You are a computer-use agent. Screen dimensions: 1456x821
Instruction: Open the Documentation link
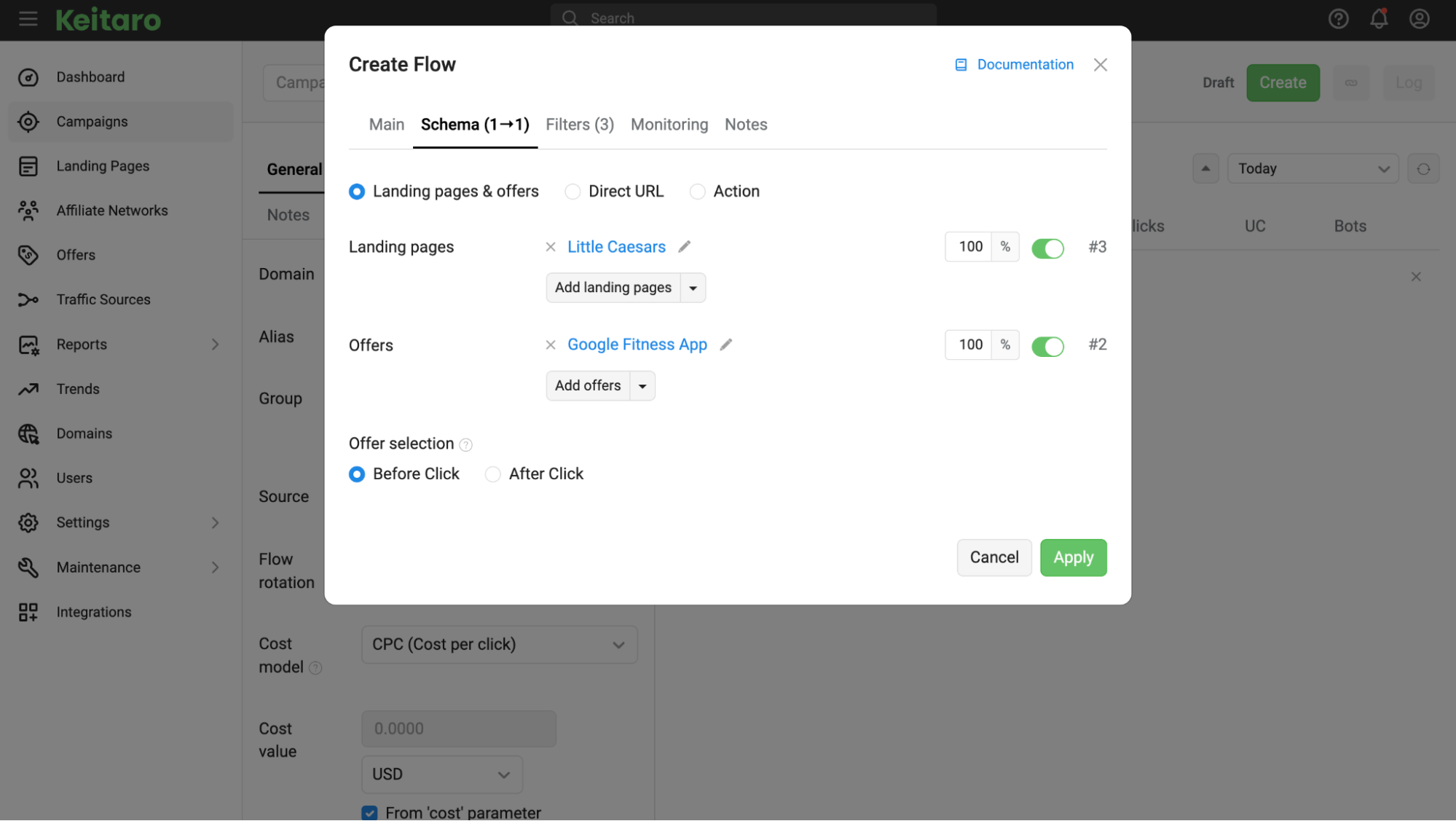[1014, 65]
